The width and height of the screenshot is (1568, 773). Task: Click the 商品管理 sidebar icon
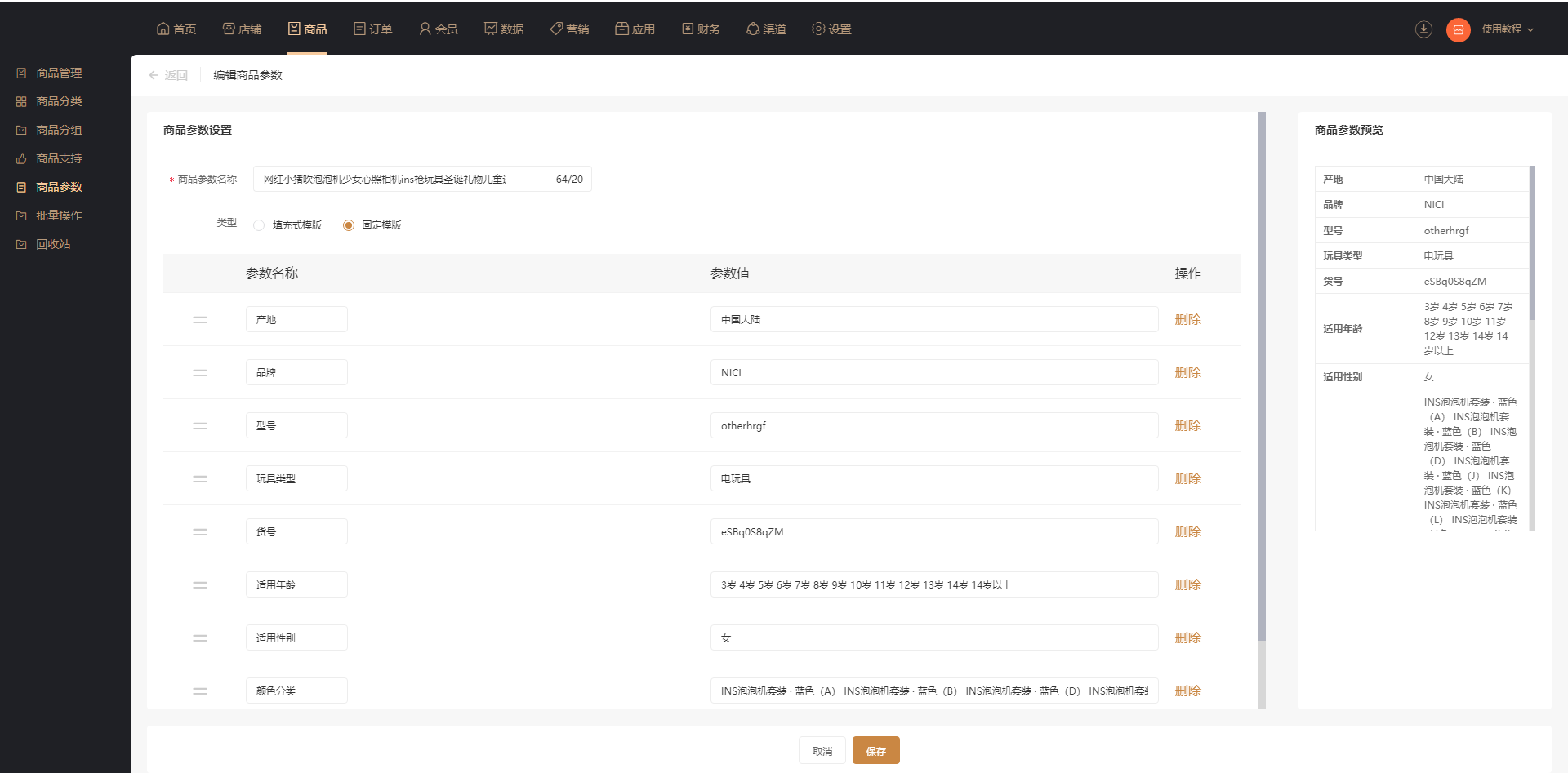coord(21,73)
